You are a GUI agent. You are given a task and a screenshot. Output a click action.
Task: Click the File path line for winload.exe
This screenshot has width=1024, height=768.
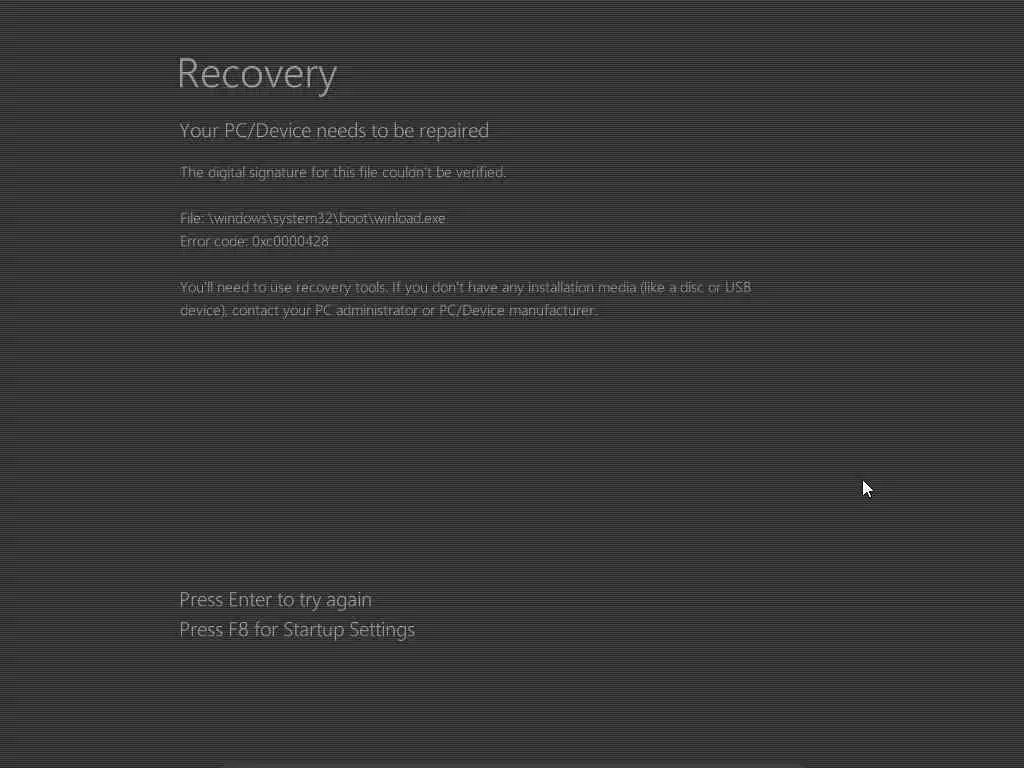313,218
